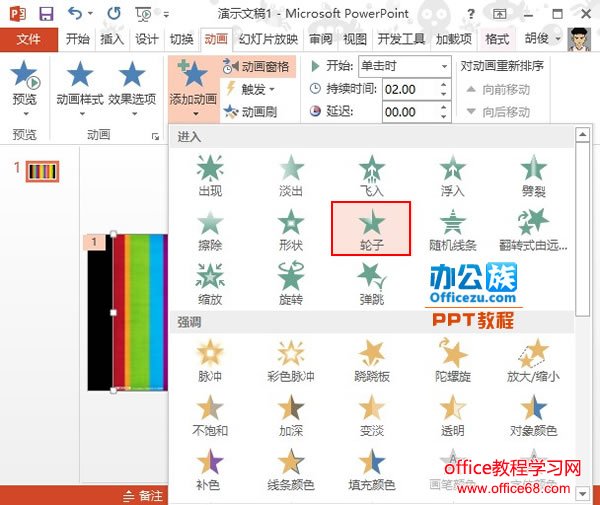Apply the 擦除 wipe animation

pyautogui.click(x=210, y=229)
